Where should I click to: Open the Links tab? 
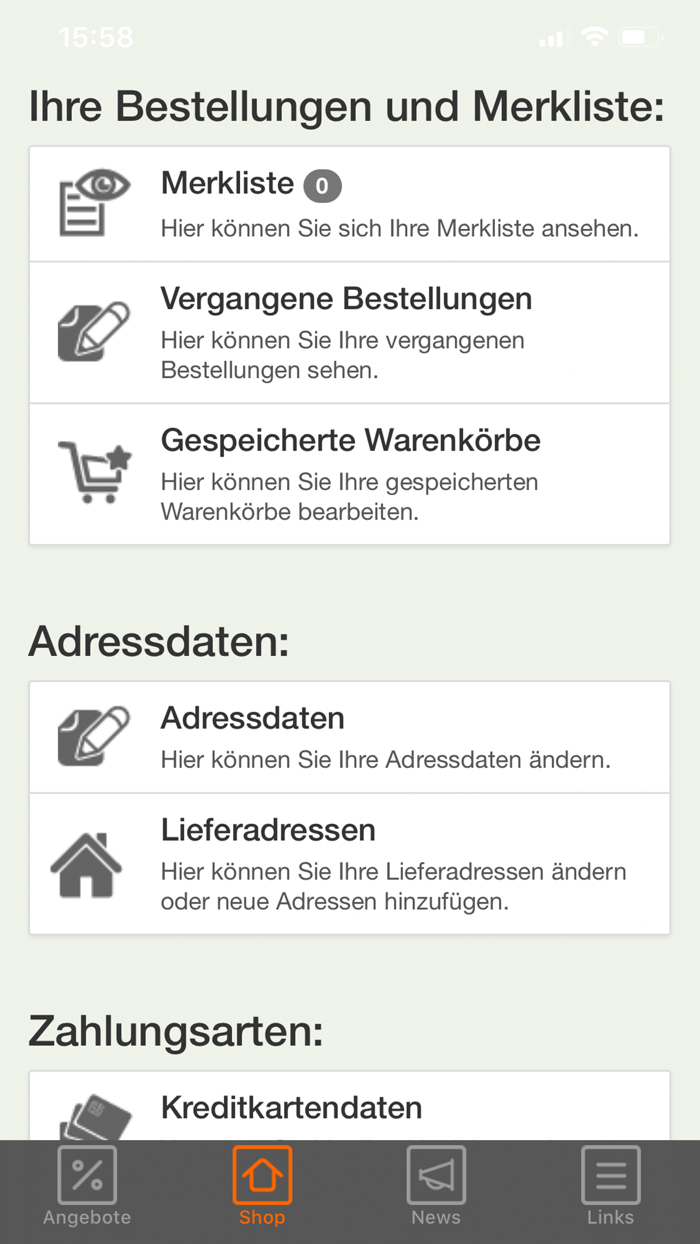pyautogui.click(x=611, y=1190)
